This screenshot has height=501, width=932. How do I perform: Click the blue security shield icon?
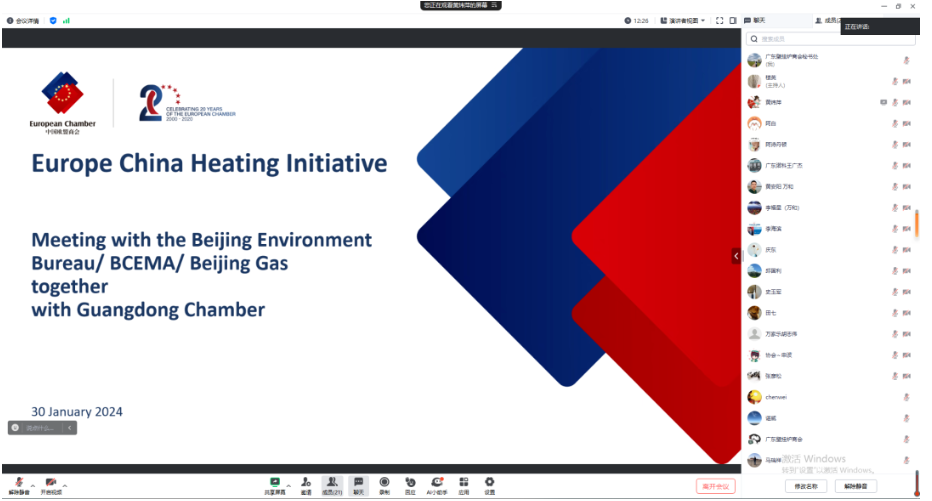click(53, 21)
